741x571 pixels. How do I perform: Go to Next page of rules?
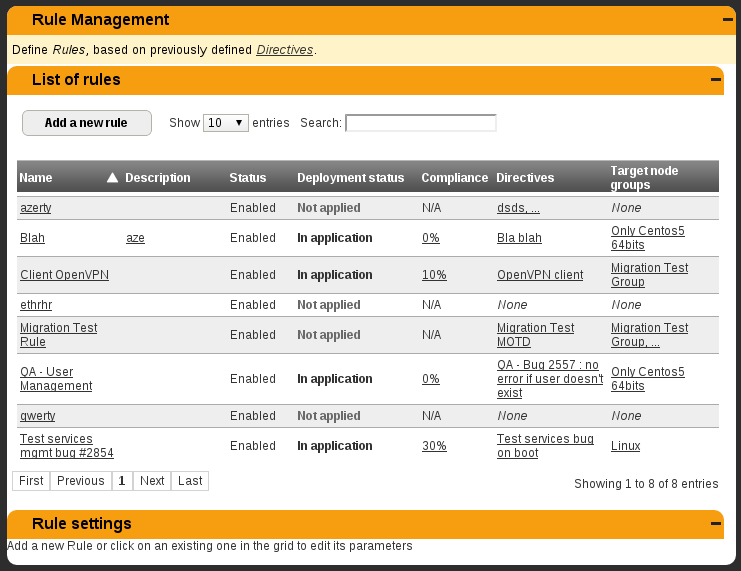(x=152, y=481)
